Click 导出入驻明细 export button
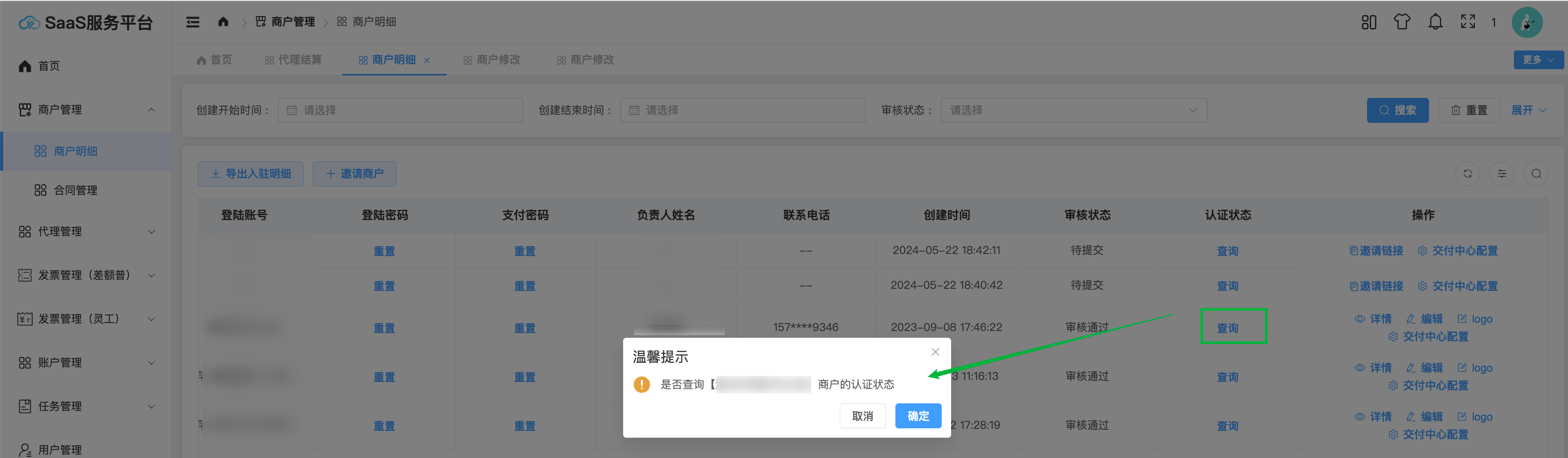The width and height of the screenshot is (1568, 458). tap(250, 174)
